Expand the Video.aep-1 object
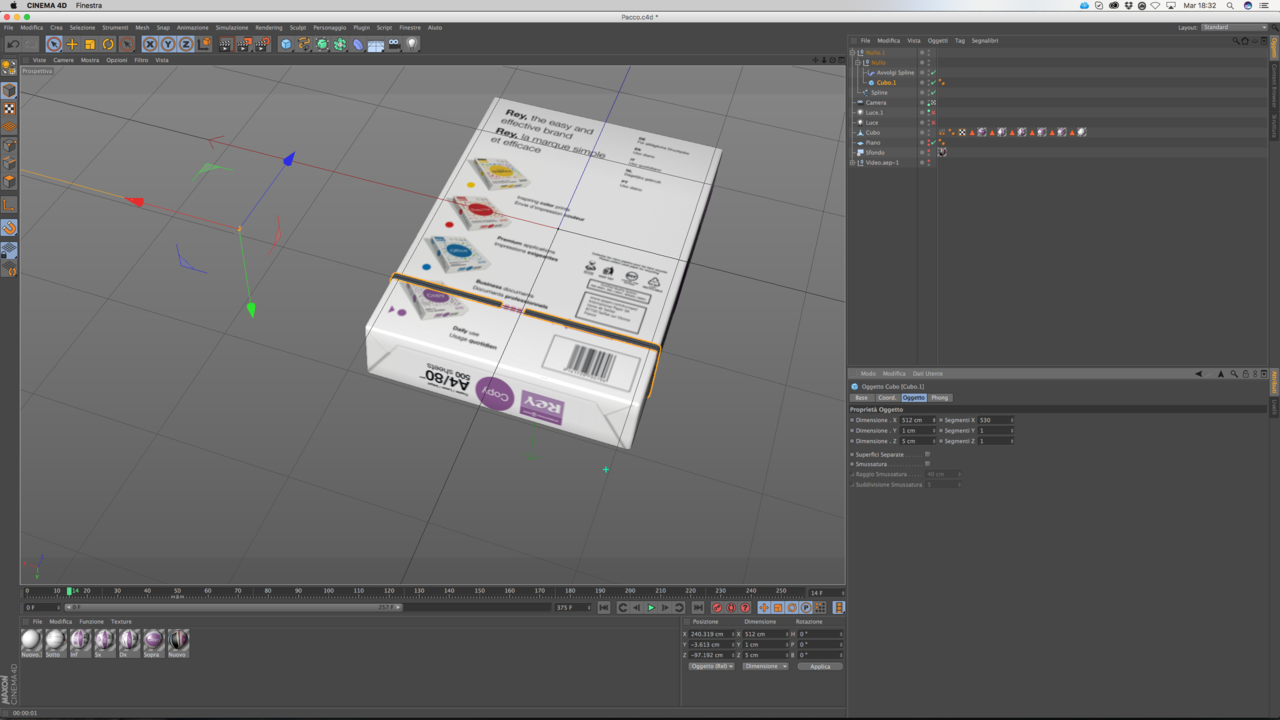Image resolution: width=1280 pixels, height=720 pixels. click(x=853, y=162)
